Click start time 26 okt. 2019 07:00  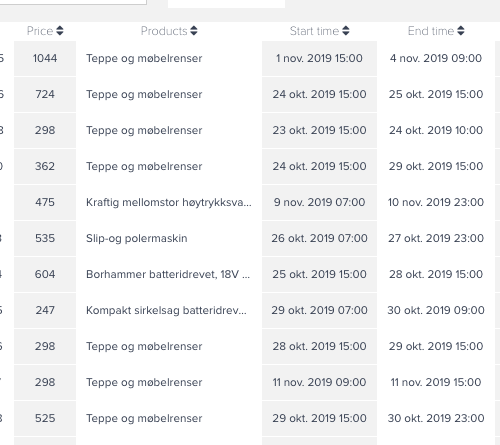click(319, 238)
